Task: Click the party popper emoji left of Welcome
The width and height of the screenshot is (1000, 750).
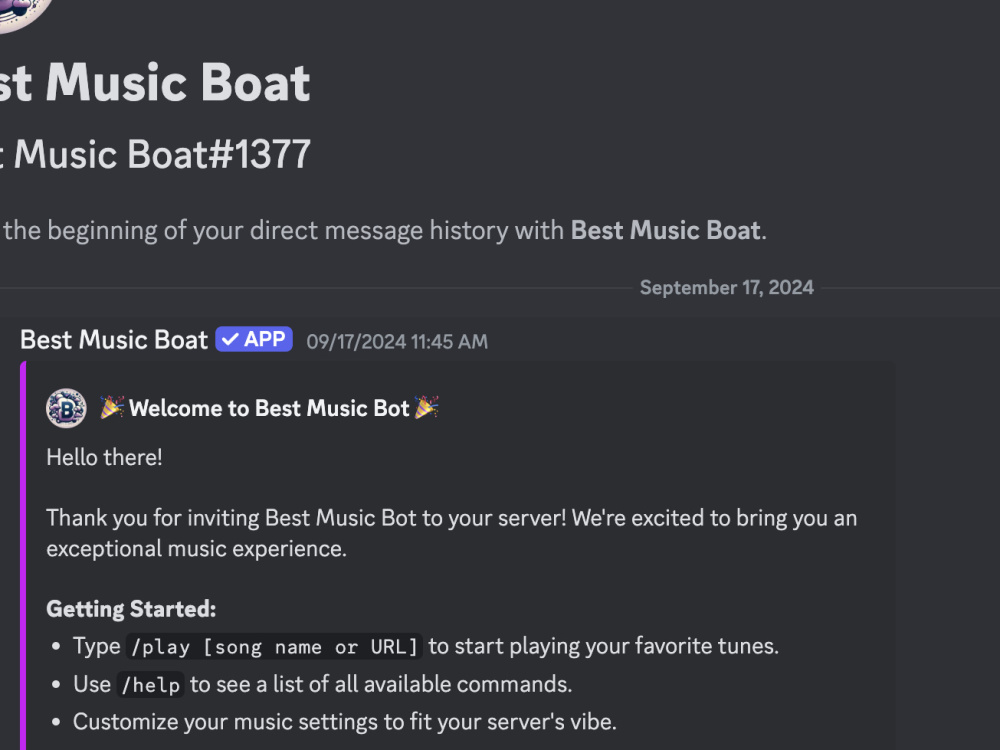Action: click(x=112, y=408)
